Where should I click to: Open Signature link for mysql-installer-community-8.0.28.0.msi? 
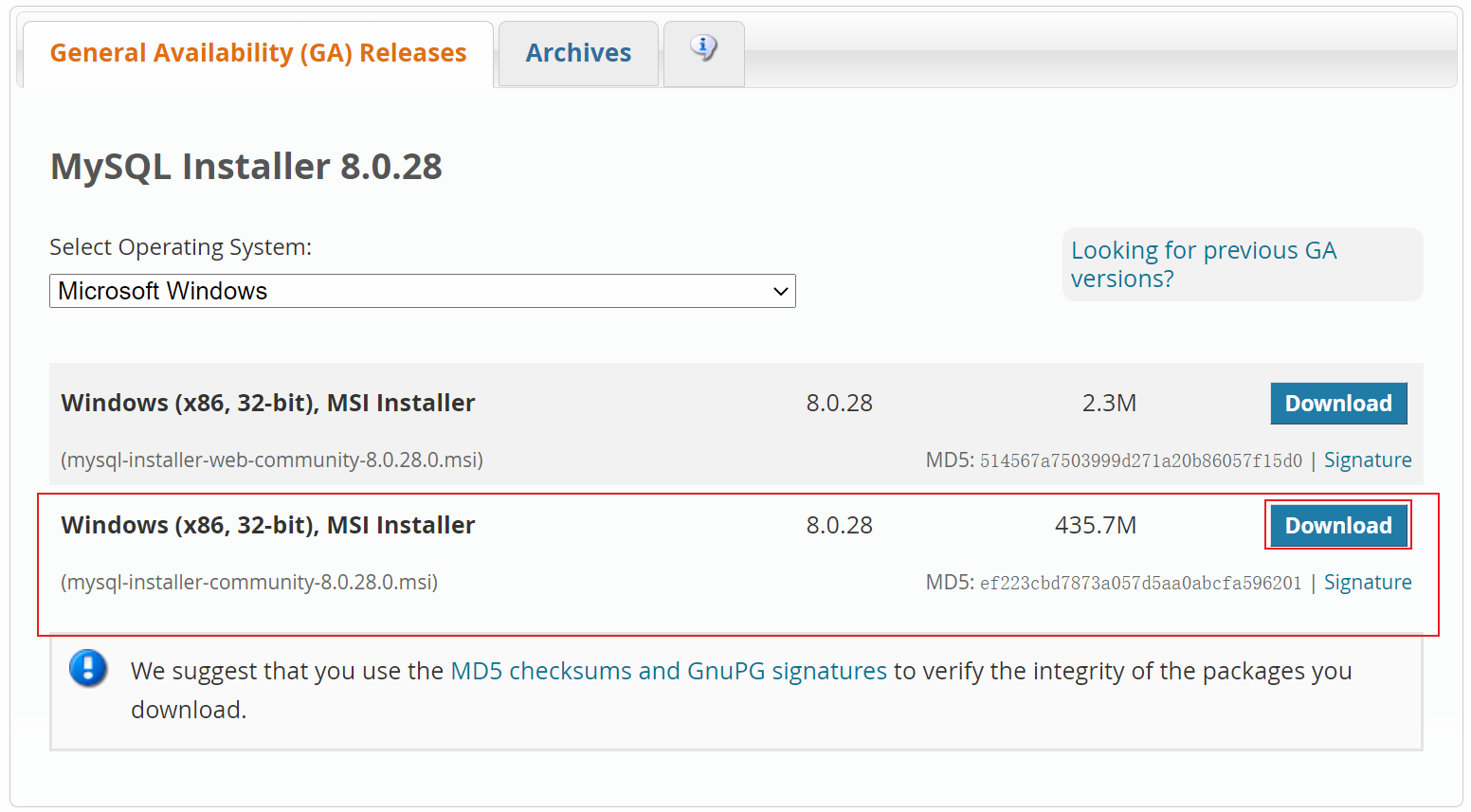(1368, 582)
